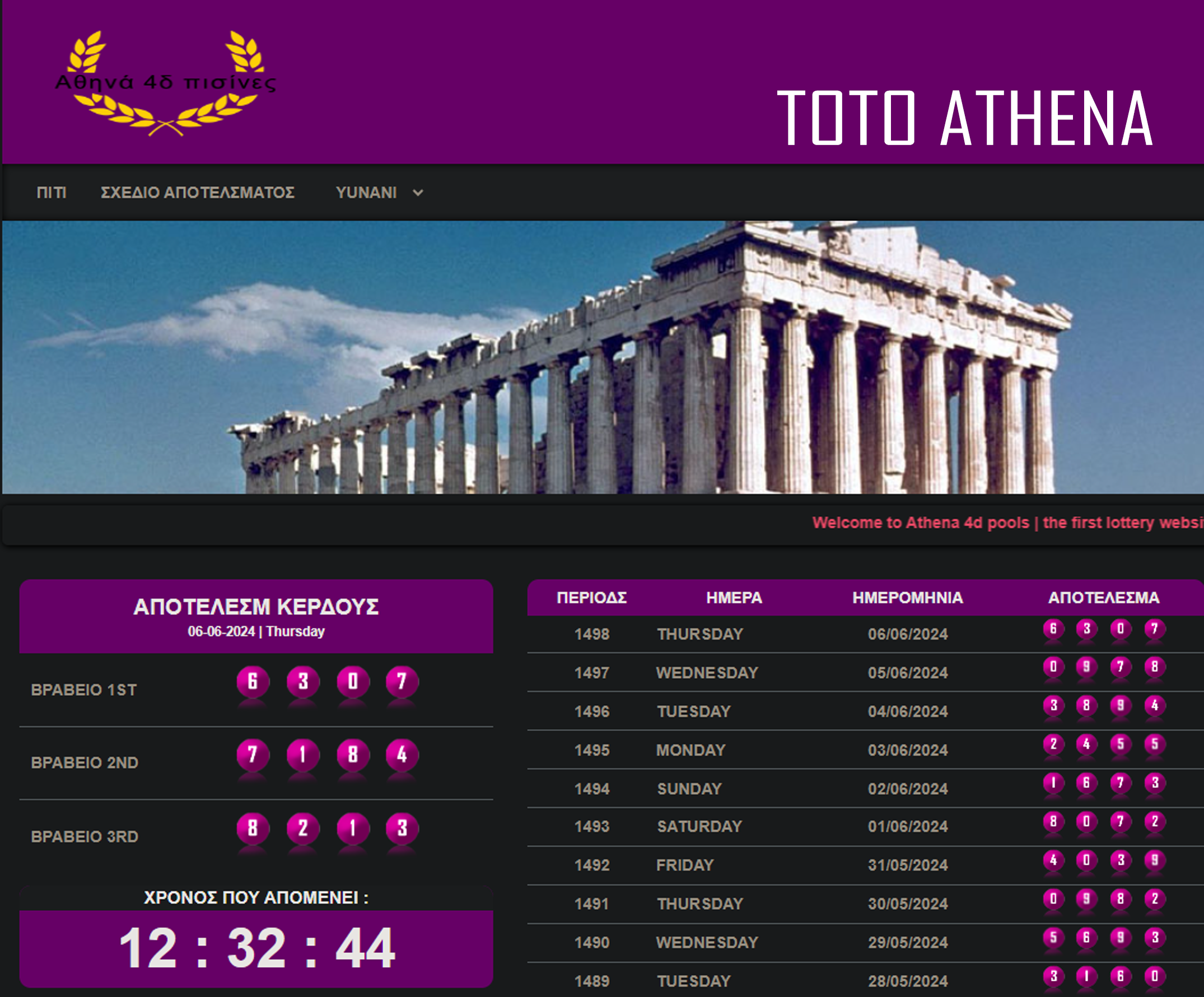Click last ball 7 in ΒΡΑΒΕΙΟ 1ST row
Screen dimensions: 1204x997
pyautogui.click(x=402, y=682)
